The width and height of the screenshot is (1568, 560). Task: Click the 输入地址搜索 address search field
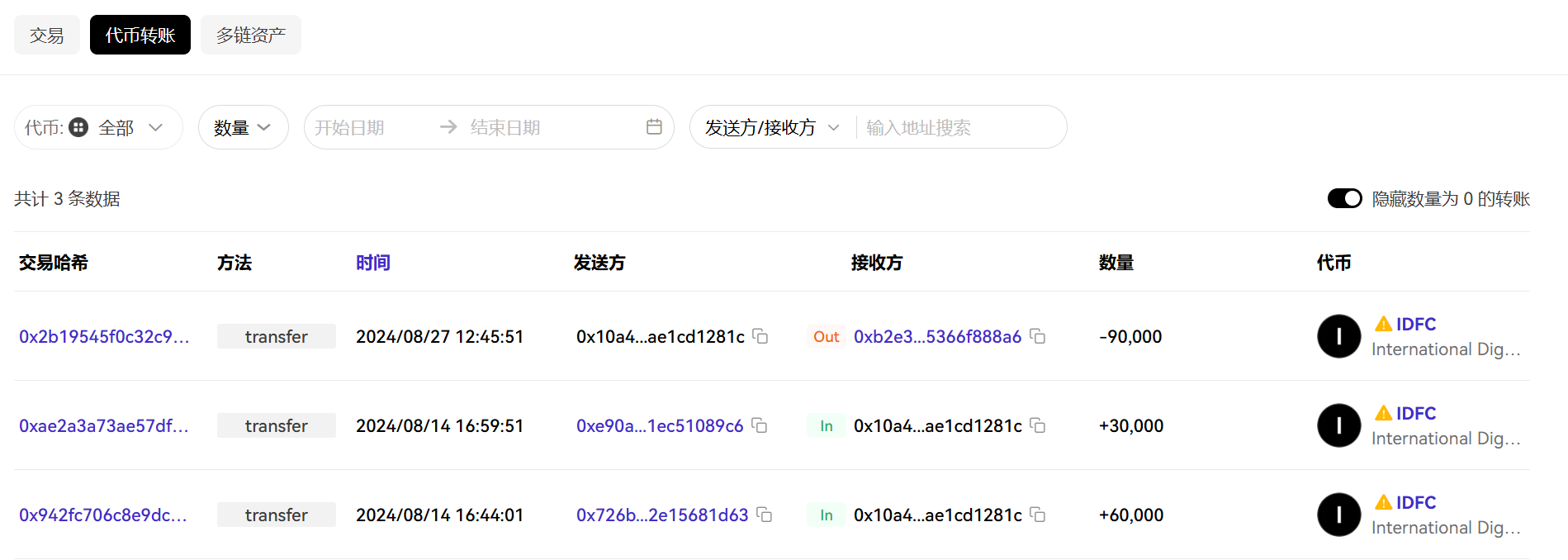tap(958, 127)
